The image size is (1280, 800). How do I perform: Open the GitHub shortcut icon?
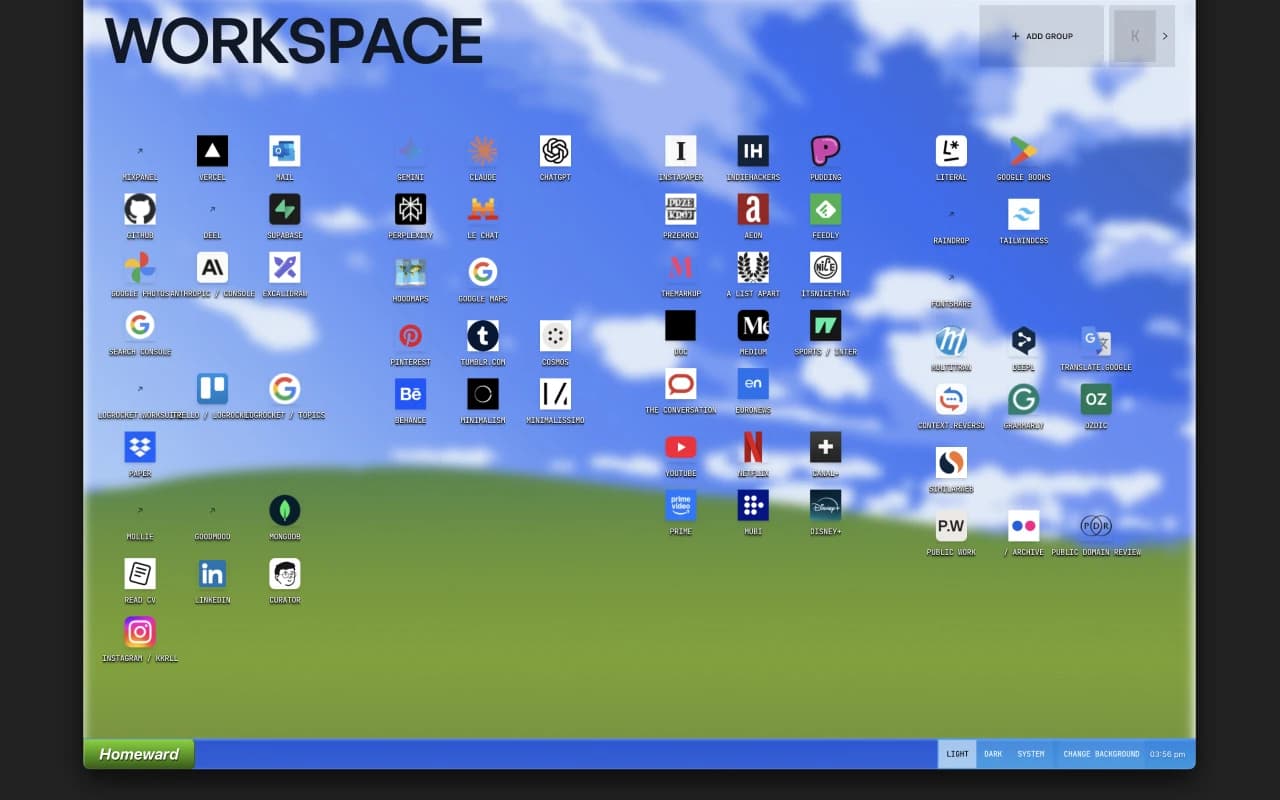(140, 209)
